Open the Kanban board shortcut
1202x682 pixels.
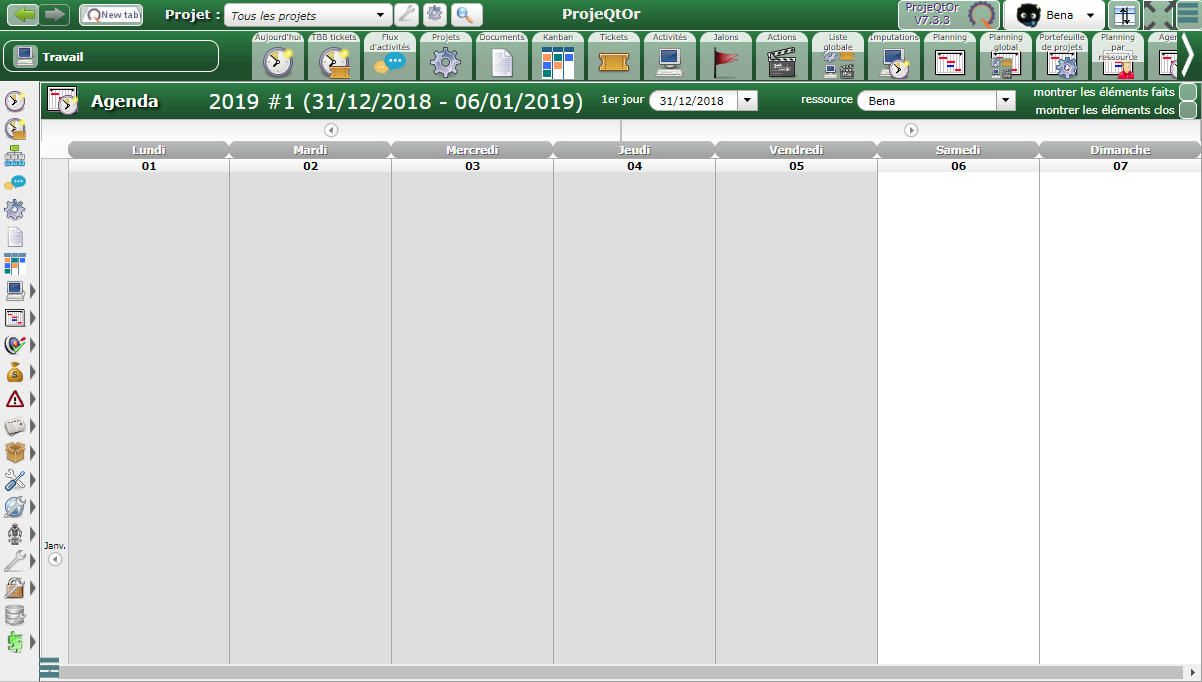click(x=558, y=62)
